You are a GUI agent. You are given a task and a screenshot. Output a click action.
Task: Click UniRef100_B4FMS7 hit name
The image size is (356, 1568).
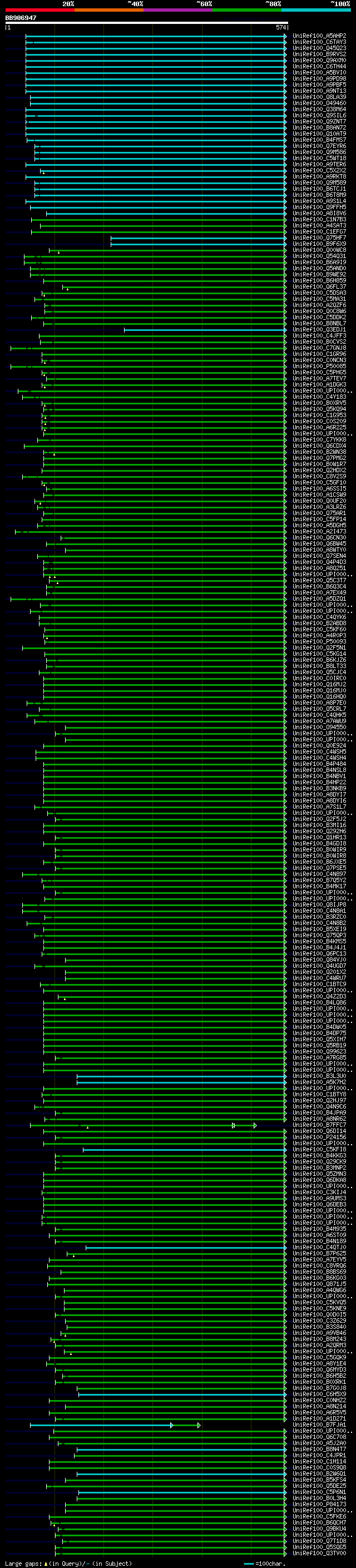[319, 140]
